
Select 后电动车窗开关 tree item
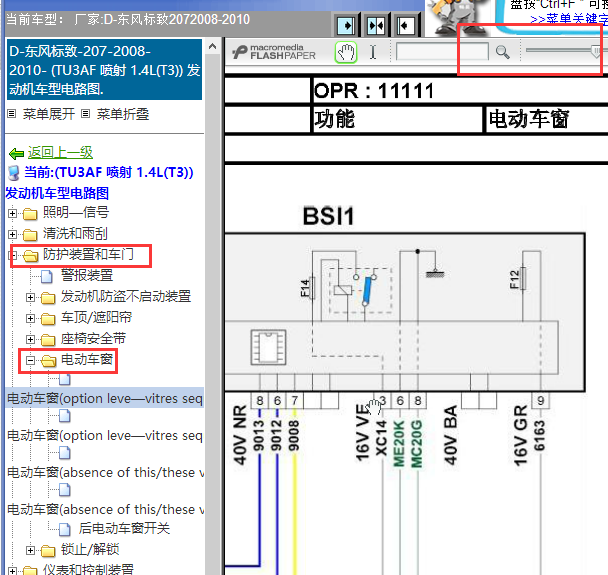(x=124, y=528)
